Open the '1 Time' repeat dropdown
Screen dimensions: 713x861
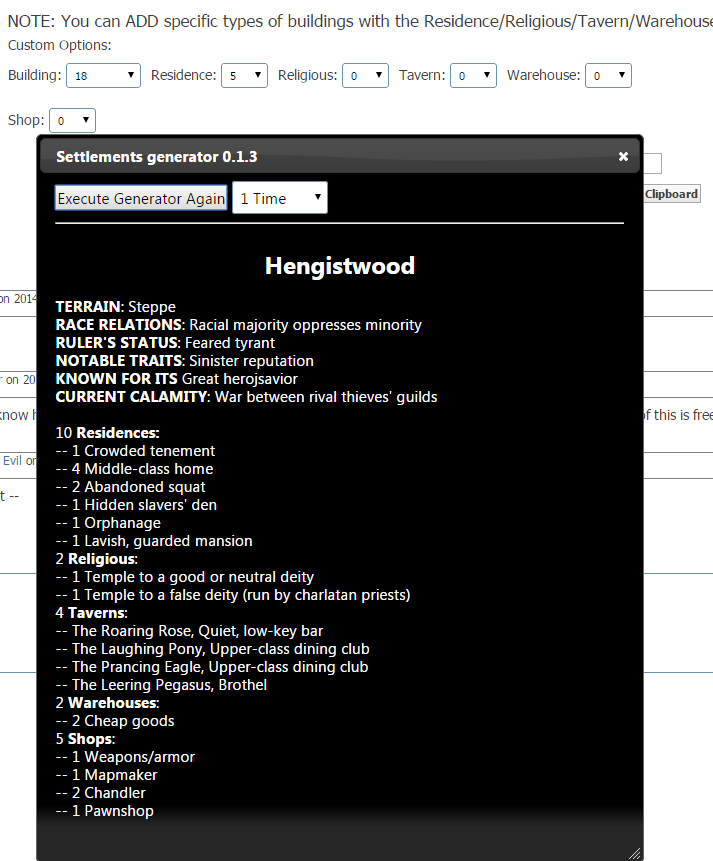click(x=279, y=198)
